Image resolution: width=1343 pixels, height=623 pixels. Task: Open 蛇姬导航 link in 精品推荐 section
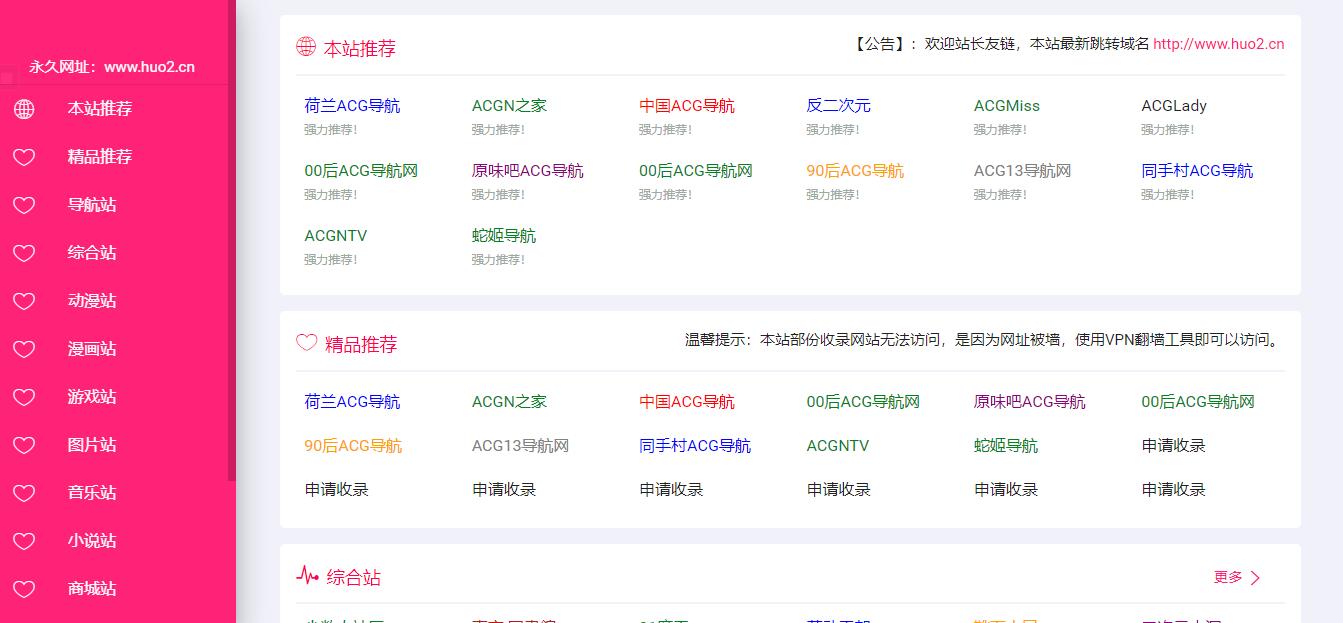point(1006,446)
